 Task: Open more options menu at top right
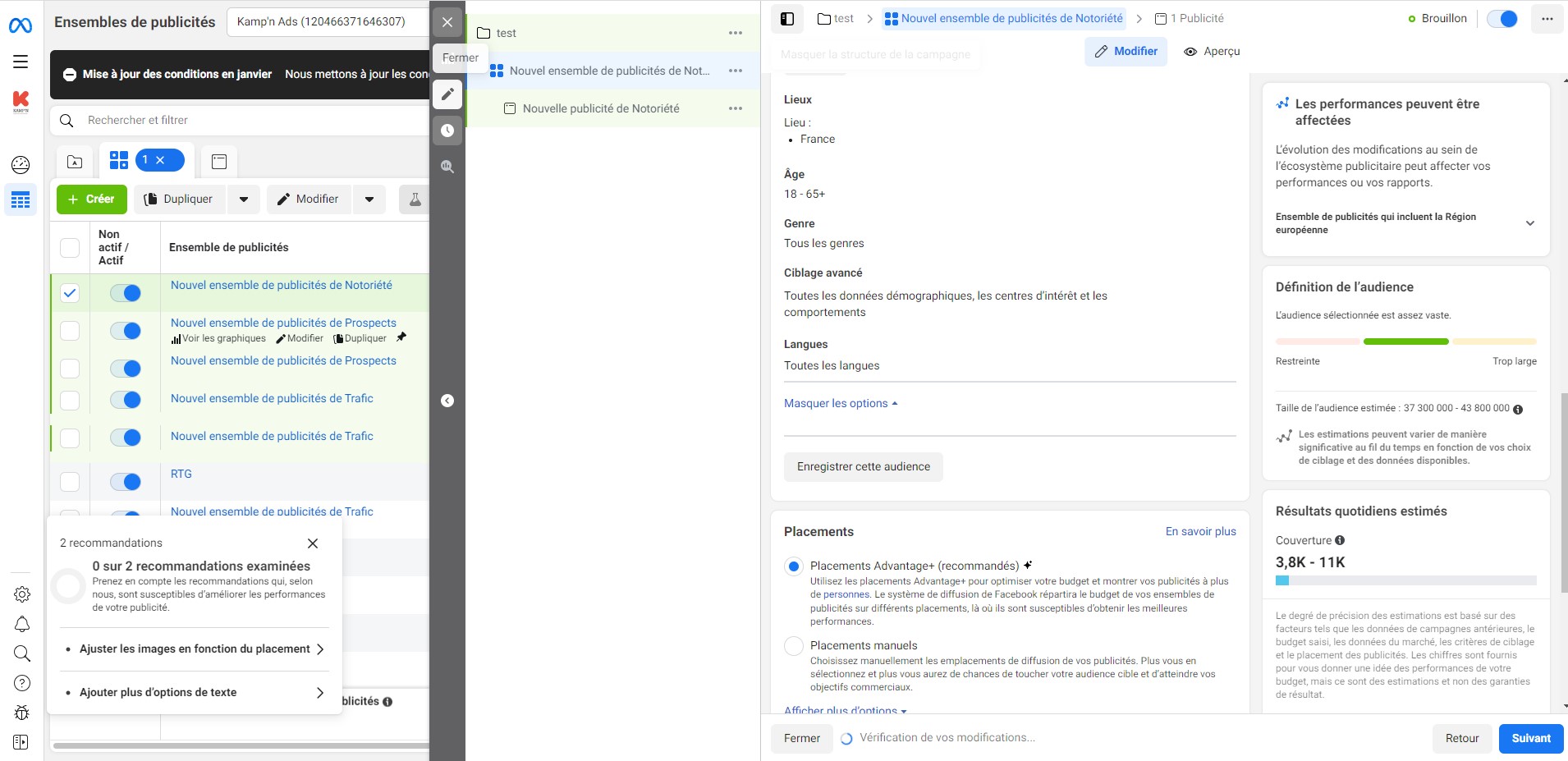click(x=1547, y=19)
